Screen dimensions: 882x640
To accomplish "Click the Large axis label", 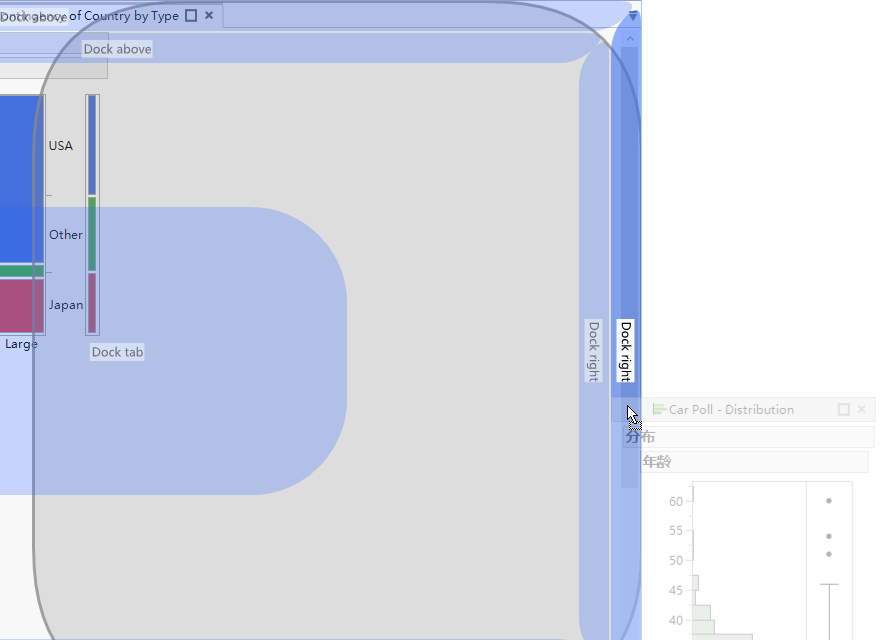I will [x=21, y=344].
